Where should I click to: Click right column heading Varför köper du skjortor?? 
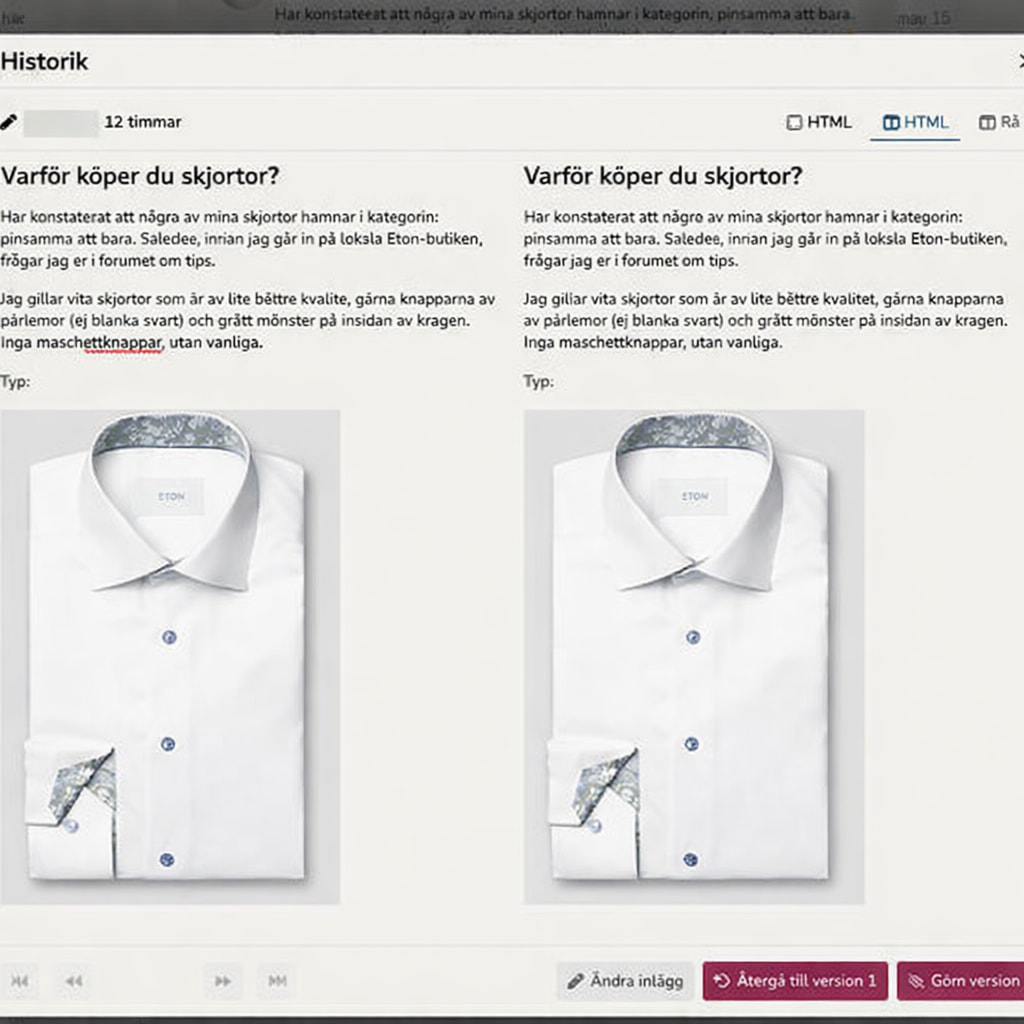tap(662, 176)
